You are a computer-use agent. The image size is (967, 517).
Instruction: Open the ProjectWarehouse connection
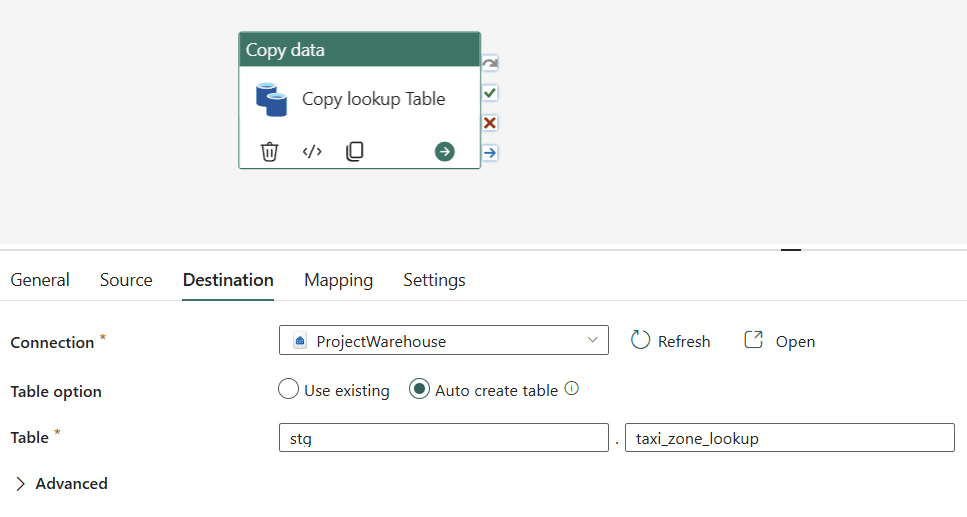click(x=780, y=341)
